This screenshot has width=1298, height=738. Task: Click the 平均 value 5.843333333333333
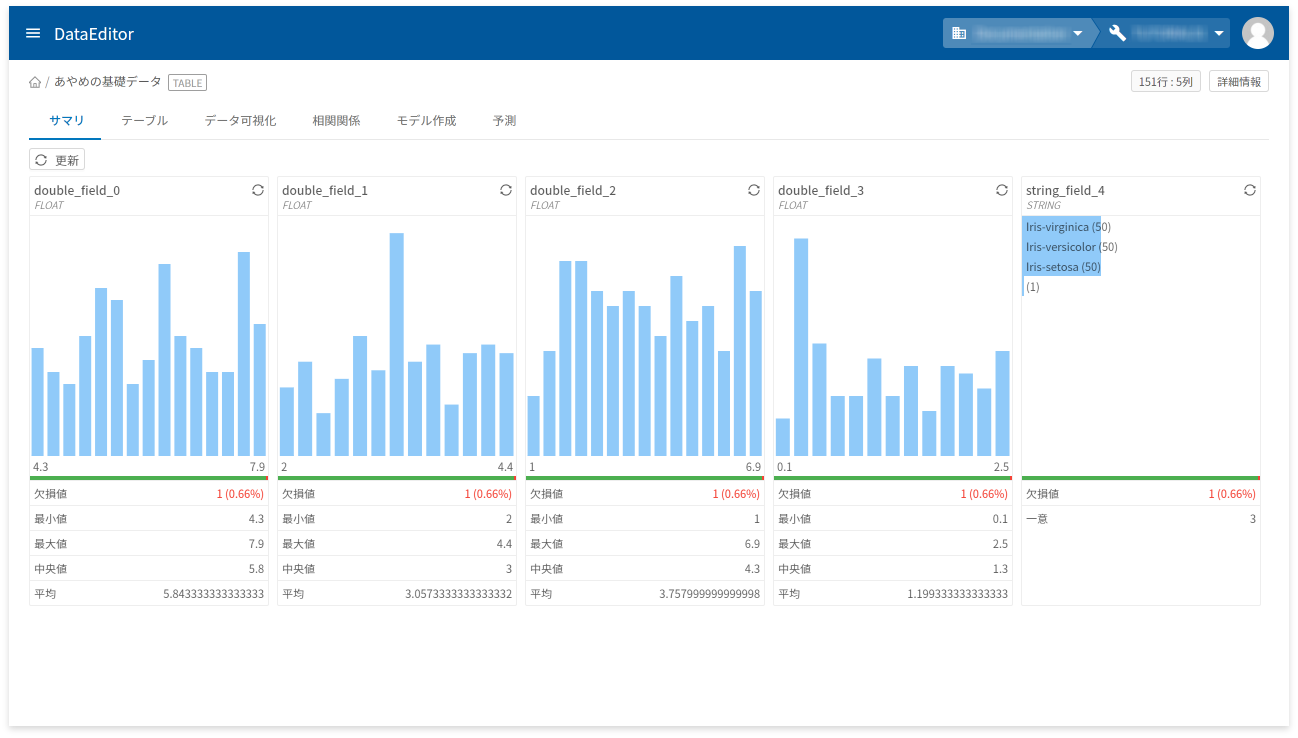(x=213, y=594)
